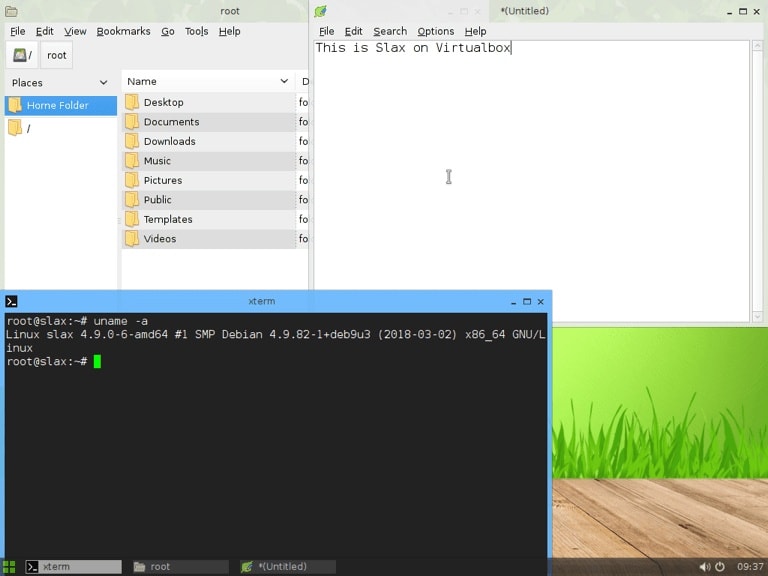Viewport: 768px width, 576px height.
Task: Open Options menu in text editor
Action: [435, 31]
